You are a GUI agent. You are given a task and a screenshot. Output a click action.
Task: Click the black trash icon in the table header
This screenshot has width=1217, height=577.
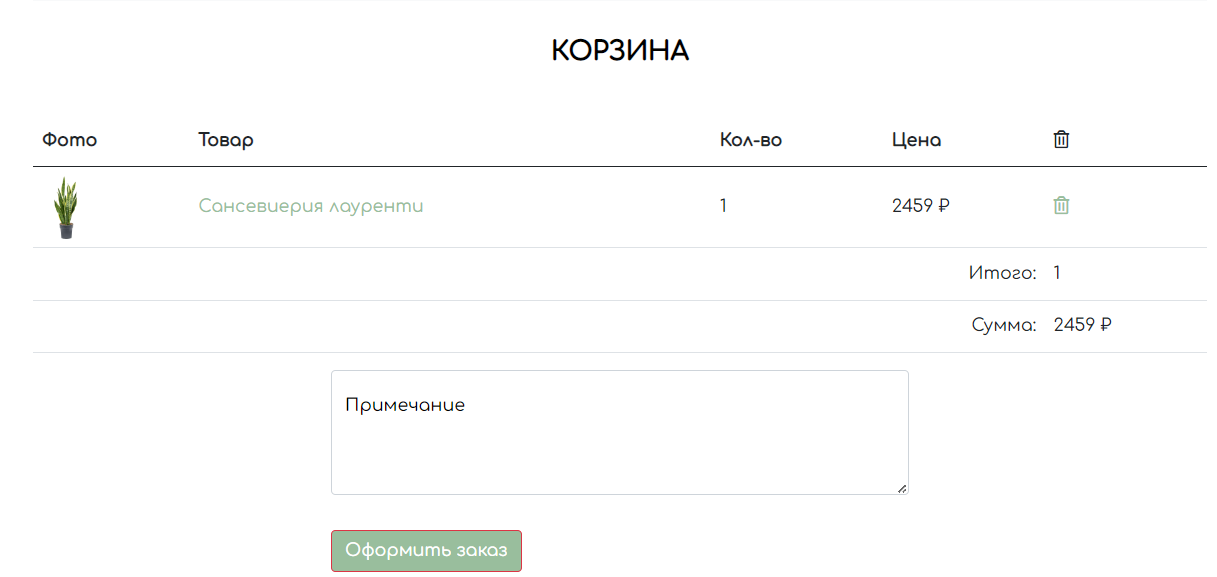point(1061,139)
